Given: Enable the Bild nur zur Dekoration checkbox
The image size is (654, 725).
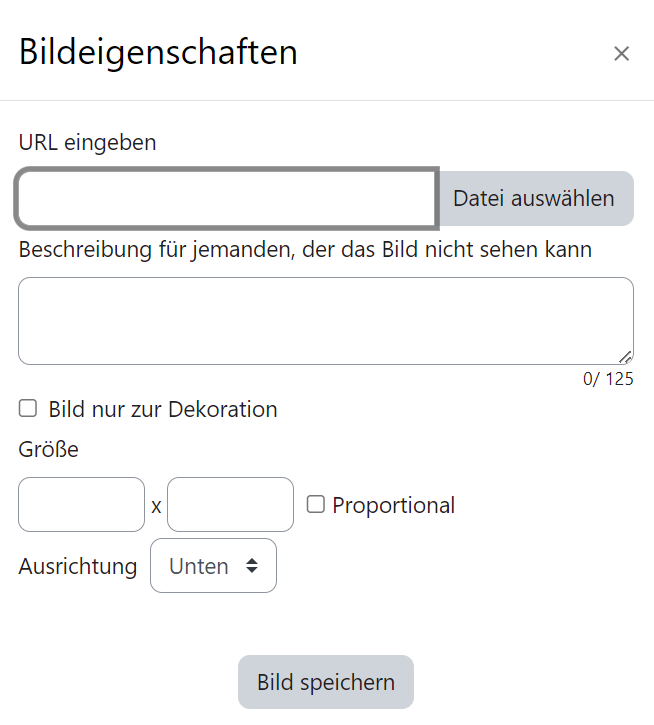Looking at the screenshot, I should tap(28, 408).
